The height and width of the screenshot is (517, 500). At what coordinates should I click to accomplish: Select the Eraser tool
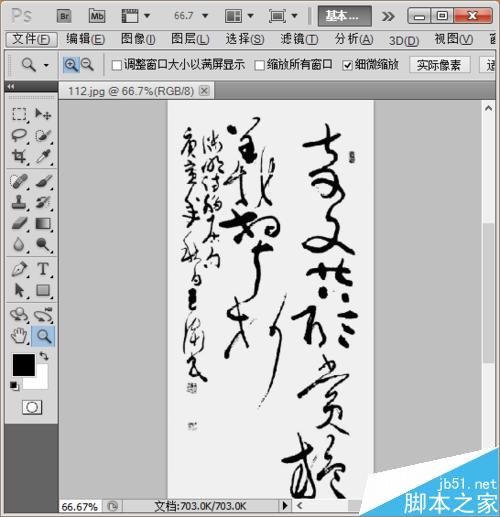coord(19,223)
